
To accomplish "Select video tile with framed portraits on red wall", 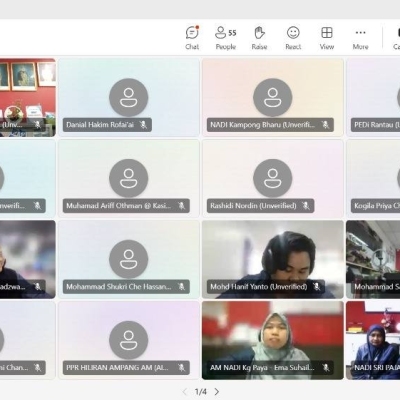I will [x=28, y=98].
